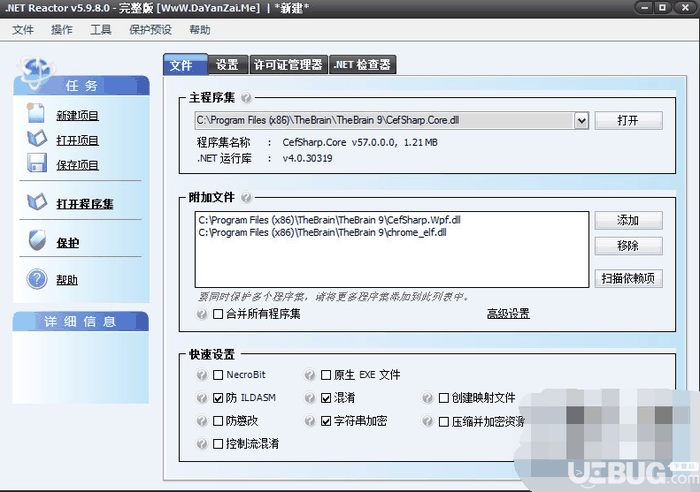The image size is (700, 492).
Task: Click the 详细信息 panel header
Action: (80, 321)
